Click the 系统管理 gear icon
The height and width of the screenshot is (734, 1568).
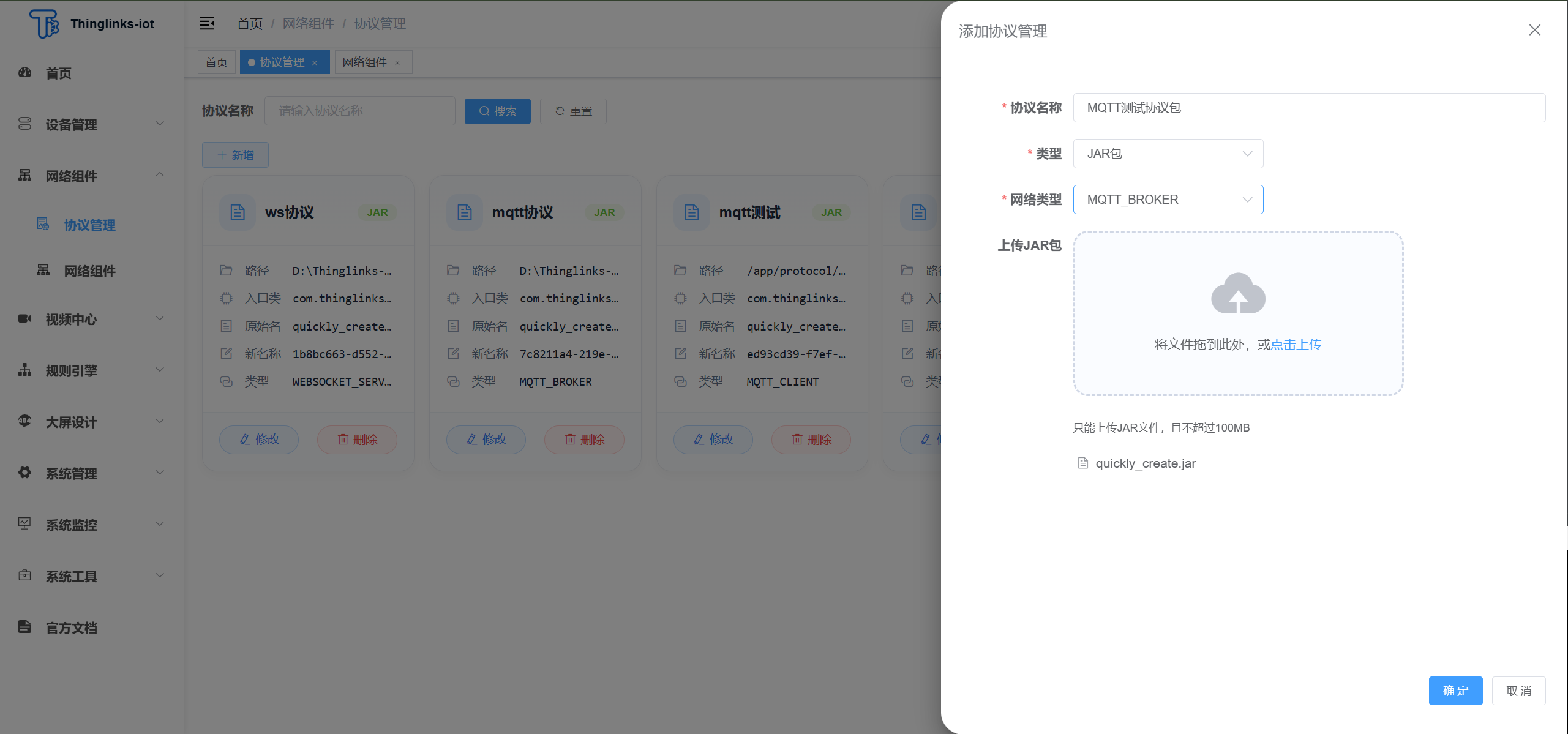pyautogui.click(x=24, y=473)
